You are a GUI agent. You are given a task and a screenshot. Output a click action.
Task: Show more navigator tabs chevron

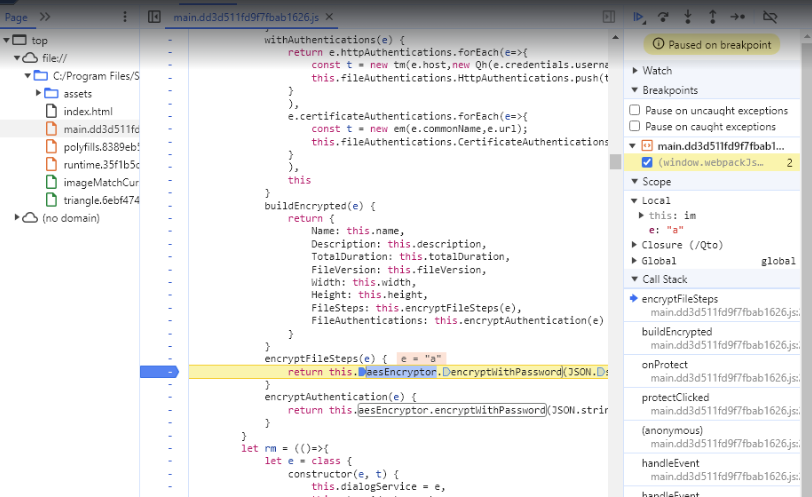pos(45,17)
